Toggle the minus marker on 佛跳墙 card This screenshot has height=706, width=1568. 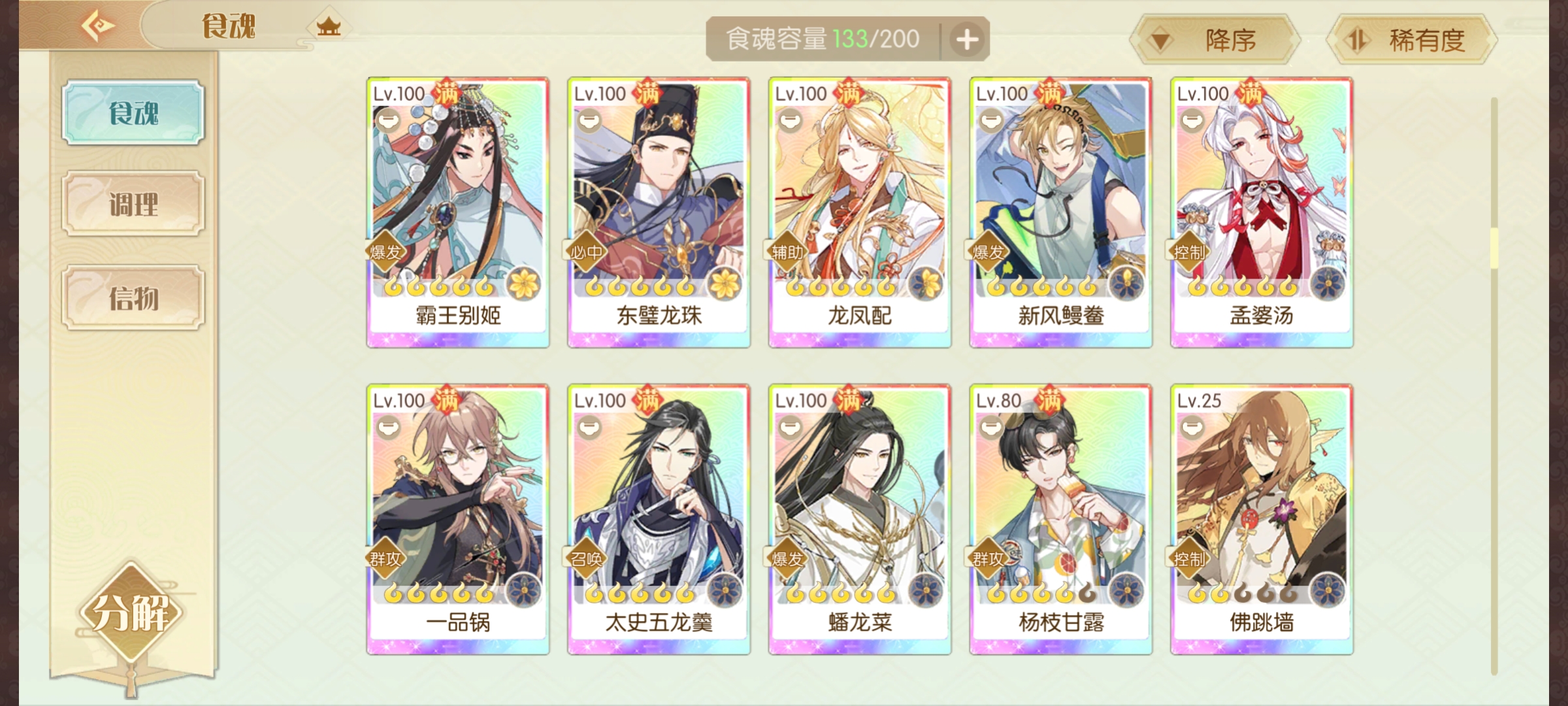pyautogui.click(x=1193, y=428)
